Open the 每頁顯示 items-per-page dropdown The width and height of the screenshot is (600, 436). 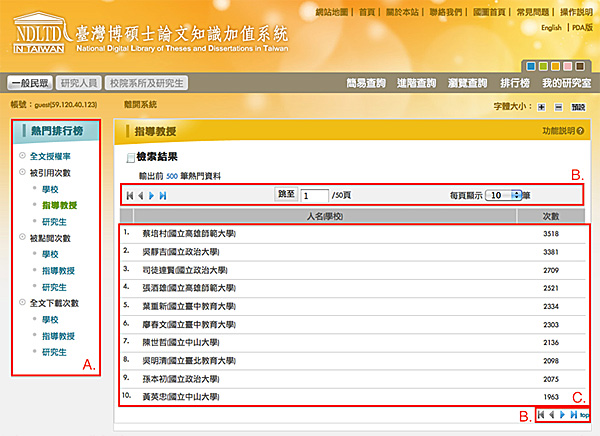pyautogui.click(x=503, y=195)
